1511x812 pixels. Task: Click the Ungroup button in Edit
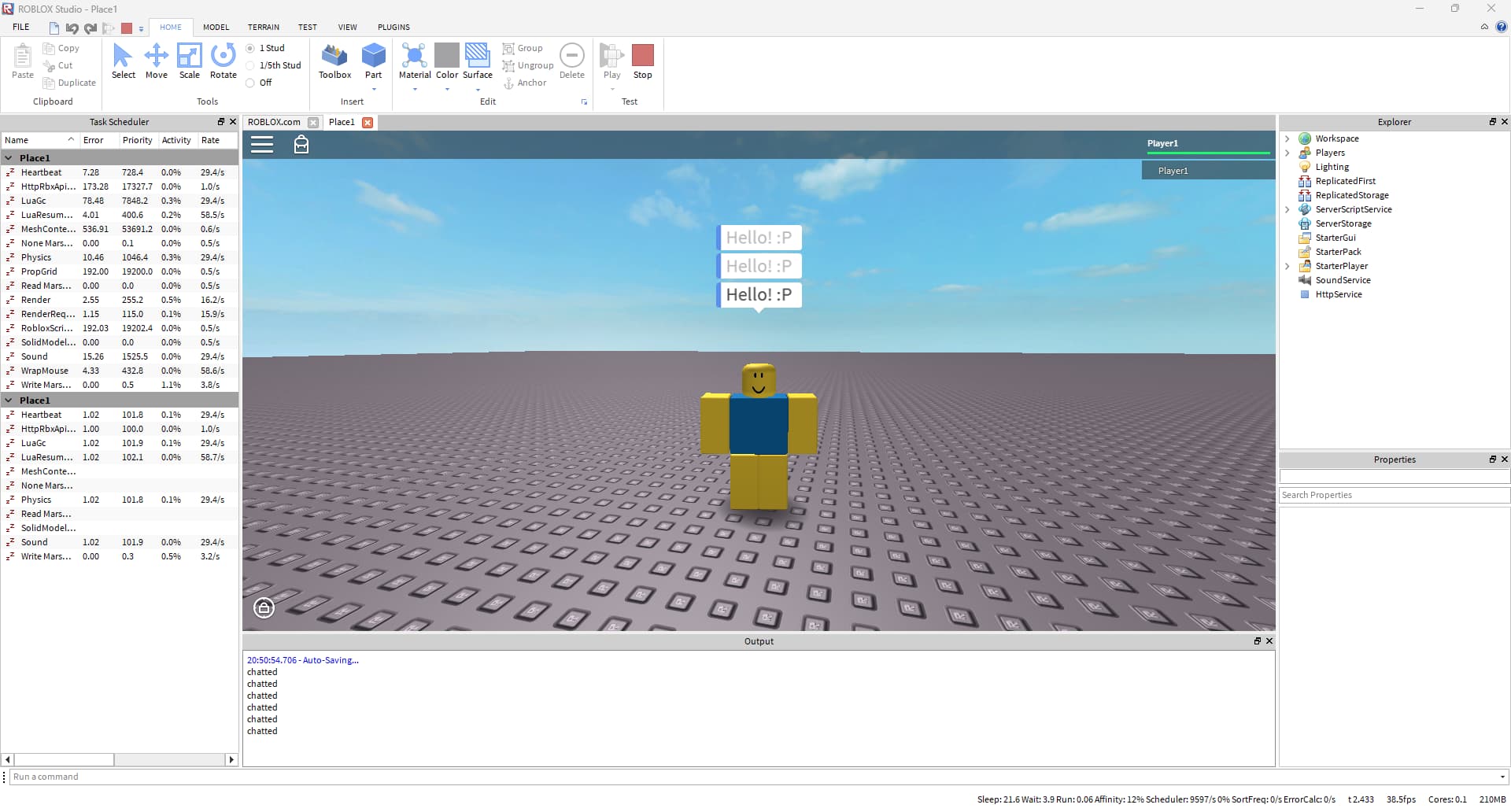tap(528, 65)
